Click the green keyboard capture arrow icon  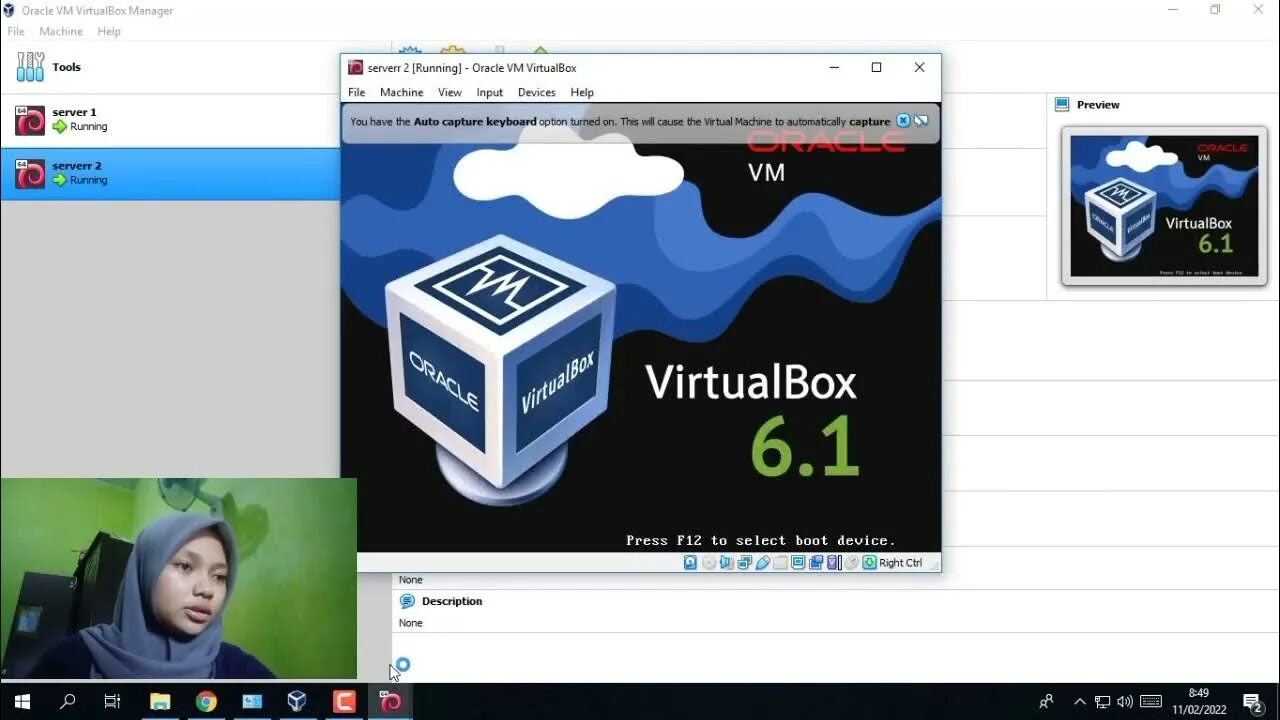[869, 563]
